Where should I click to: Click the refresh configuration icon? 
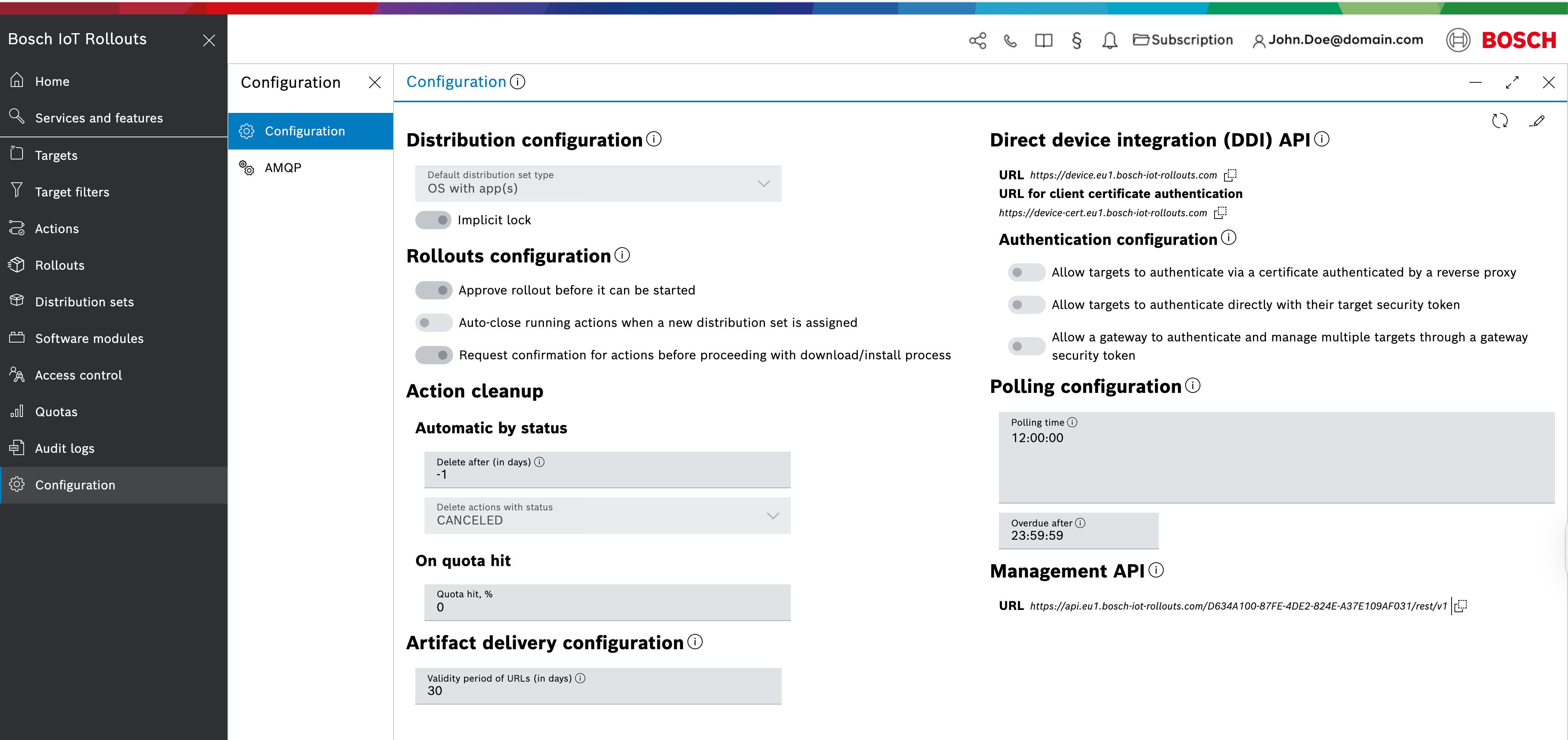tap(1499, 121)
